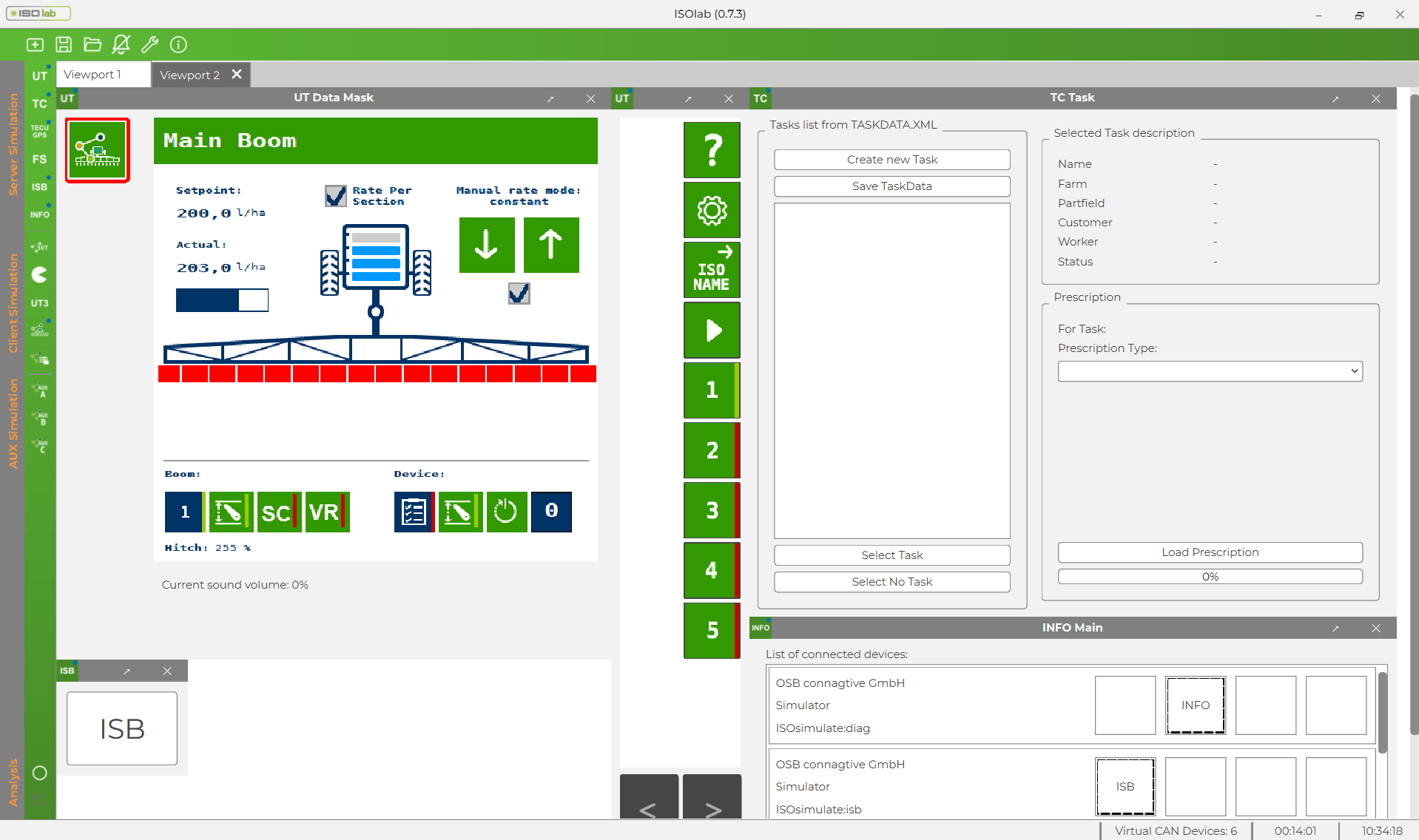The height and width of the screenshot is (840, 1419).
Task: Toggle the Rate Per Section checkbox
Action: [336, 195]
